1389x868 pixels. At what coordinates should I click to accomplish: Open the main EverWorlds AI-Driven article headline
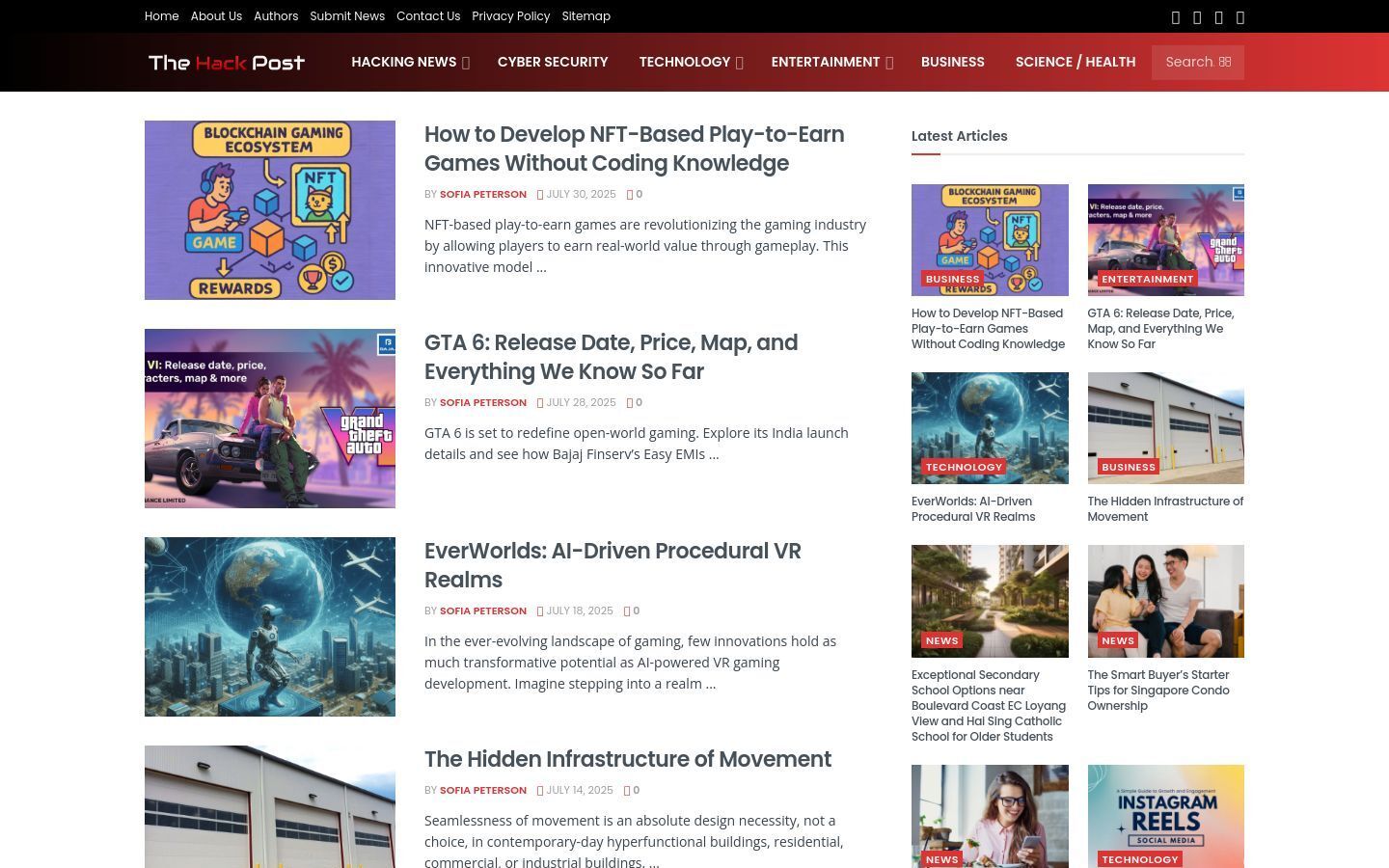coord(613,565)
